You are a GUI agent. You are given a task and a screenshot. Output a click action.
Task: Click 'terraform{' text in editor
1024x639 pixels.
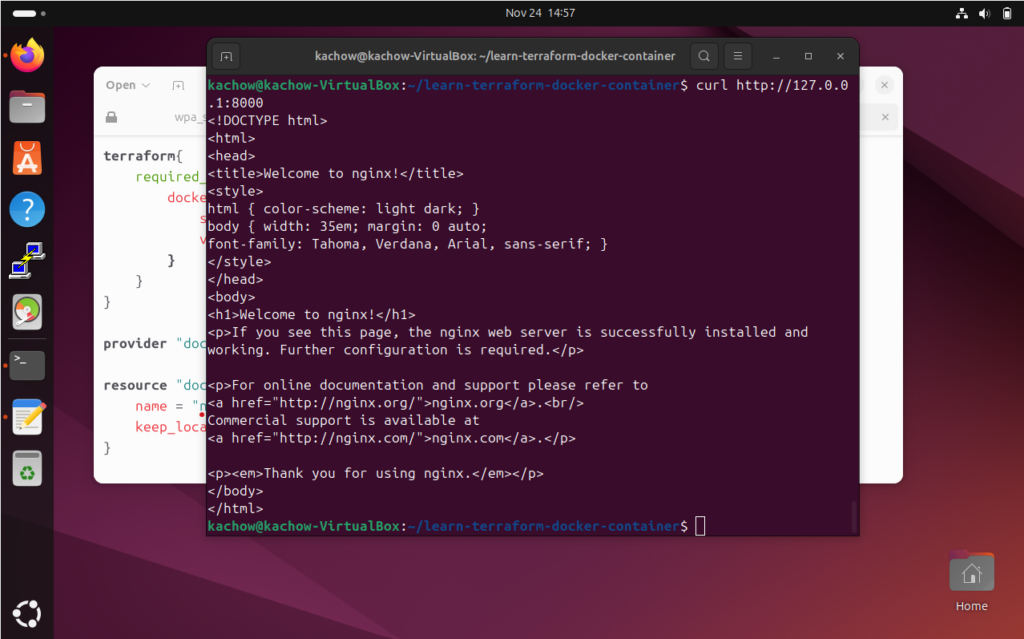click(x=143, y=156)
